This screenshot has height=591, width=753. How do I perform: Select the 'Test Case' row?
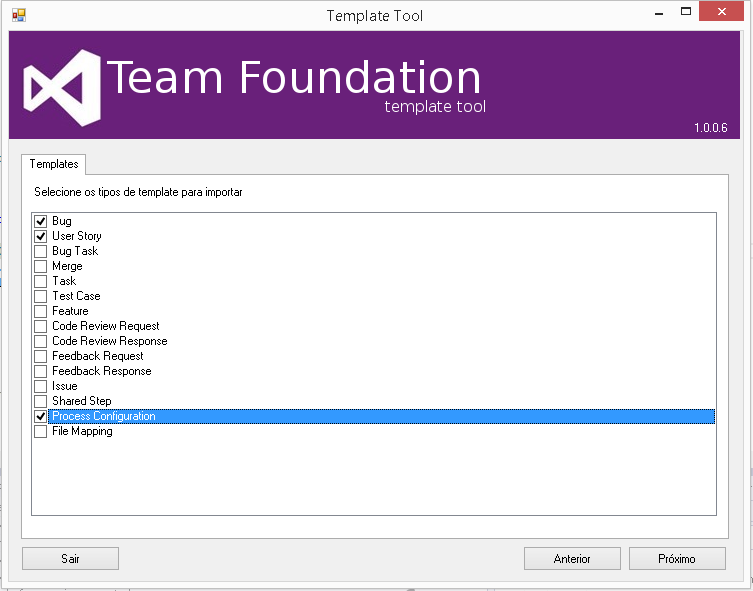pos(76,296)
